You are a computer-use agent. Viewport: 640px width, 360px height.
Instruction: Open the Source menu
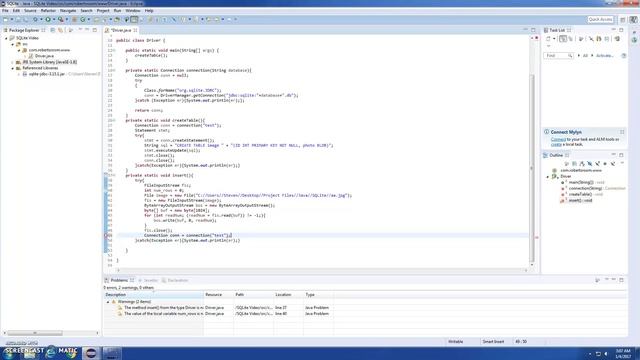click(x=30, y=11)
